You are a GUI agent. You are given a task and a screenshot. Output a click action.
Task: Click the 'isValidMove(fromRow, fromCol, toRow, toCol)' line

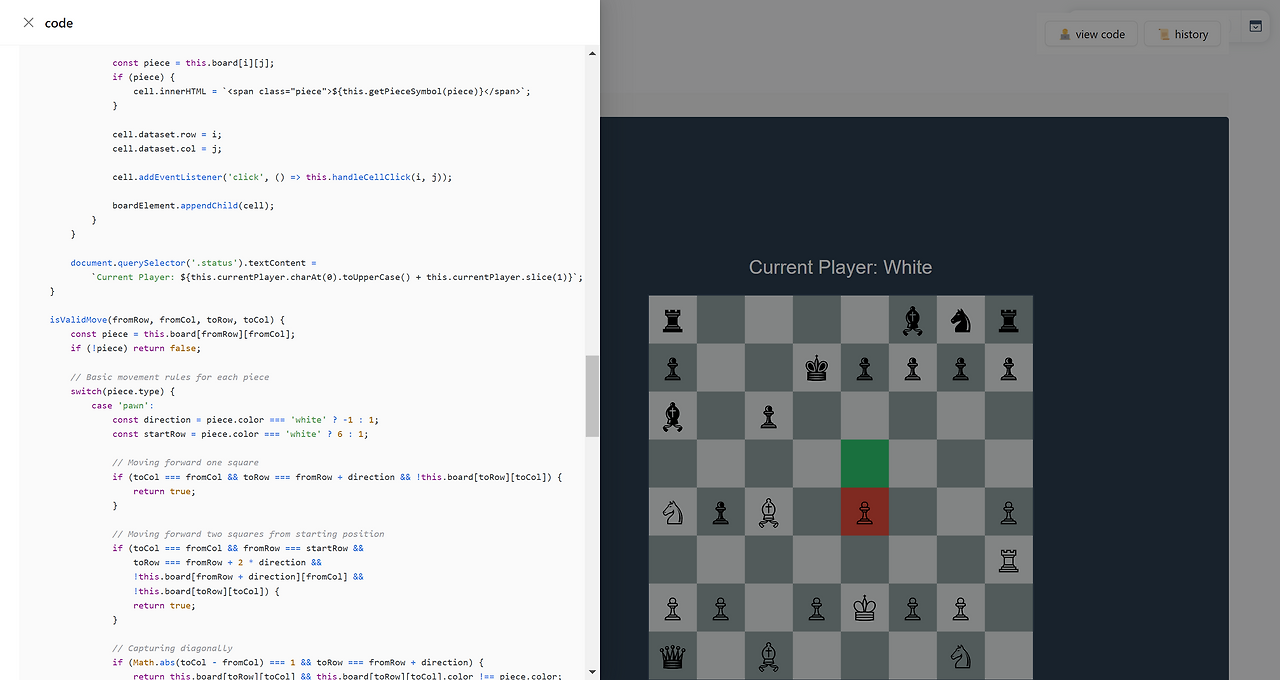(x=168, y=320)
